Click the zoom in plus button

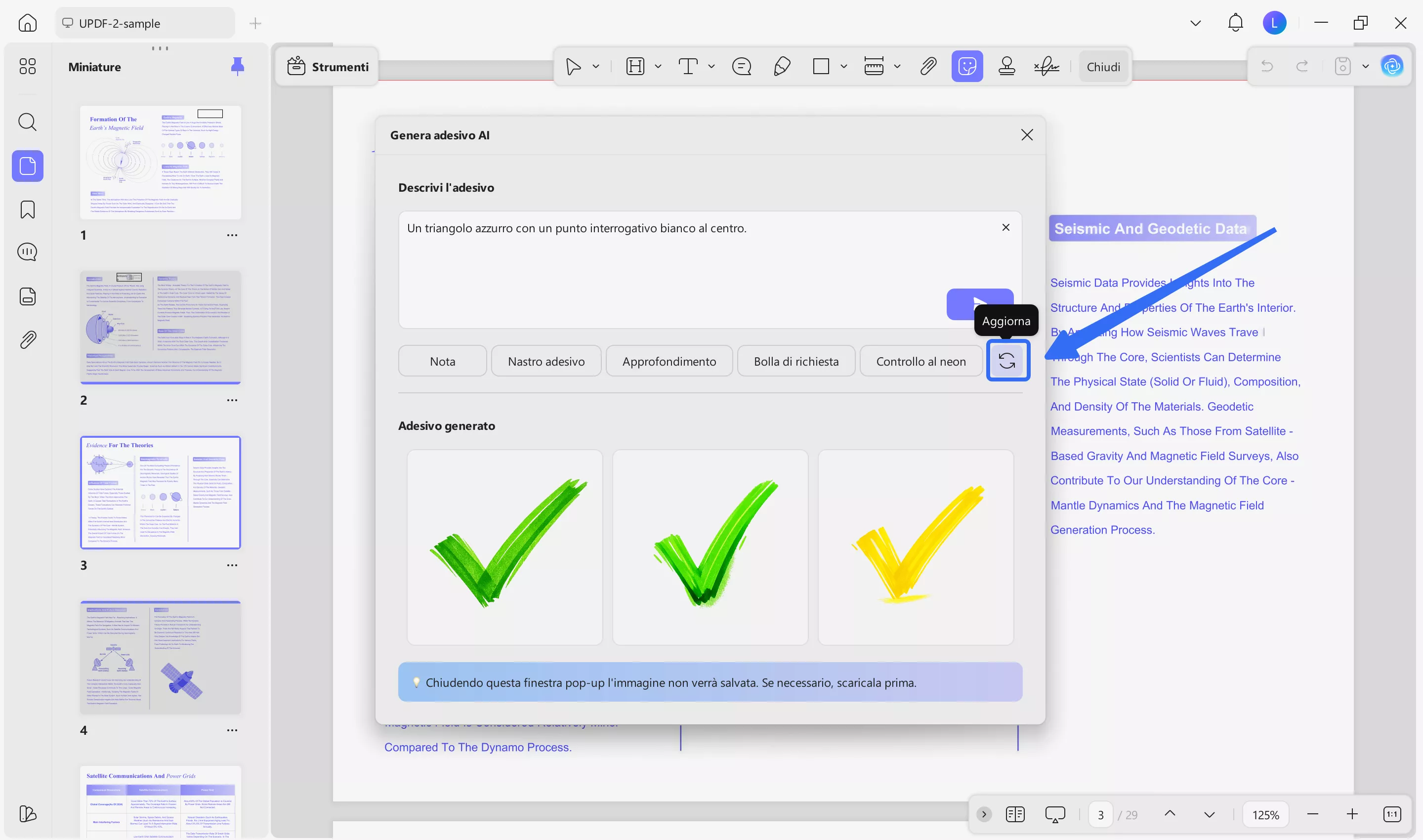(x=1352, y=814)
